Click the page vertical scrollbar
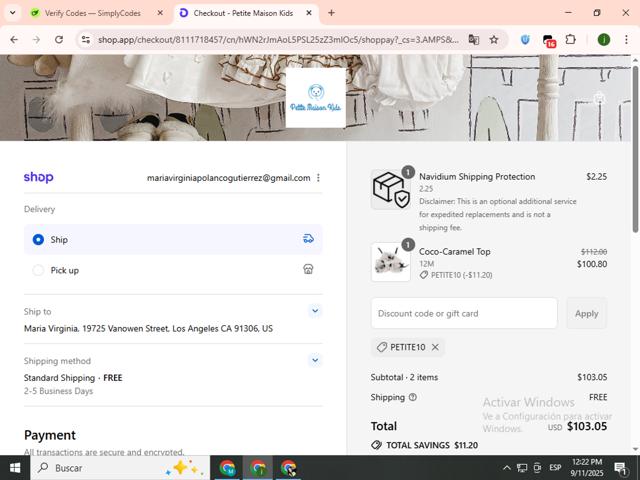The height and width of the screenshot is (480, 640). point(635,149)
